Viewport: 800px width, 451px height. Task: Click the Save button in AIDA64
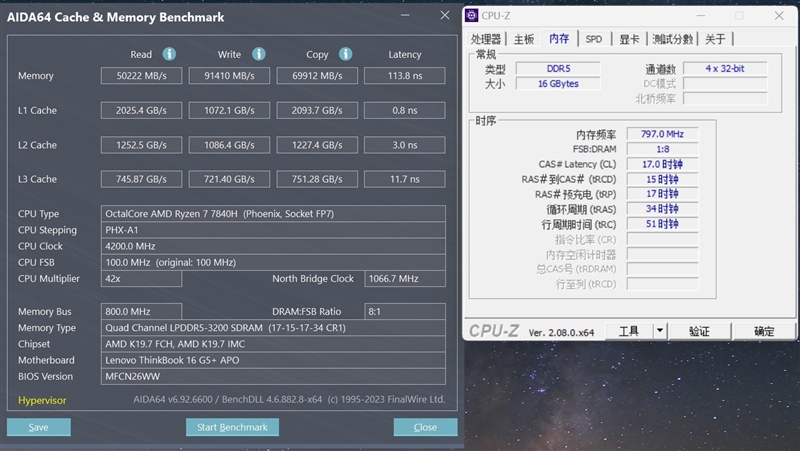point(39,427)
